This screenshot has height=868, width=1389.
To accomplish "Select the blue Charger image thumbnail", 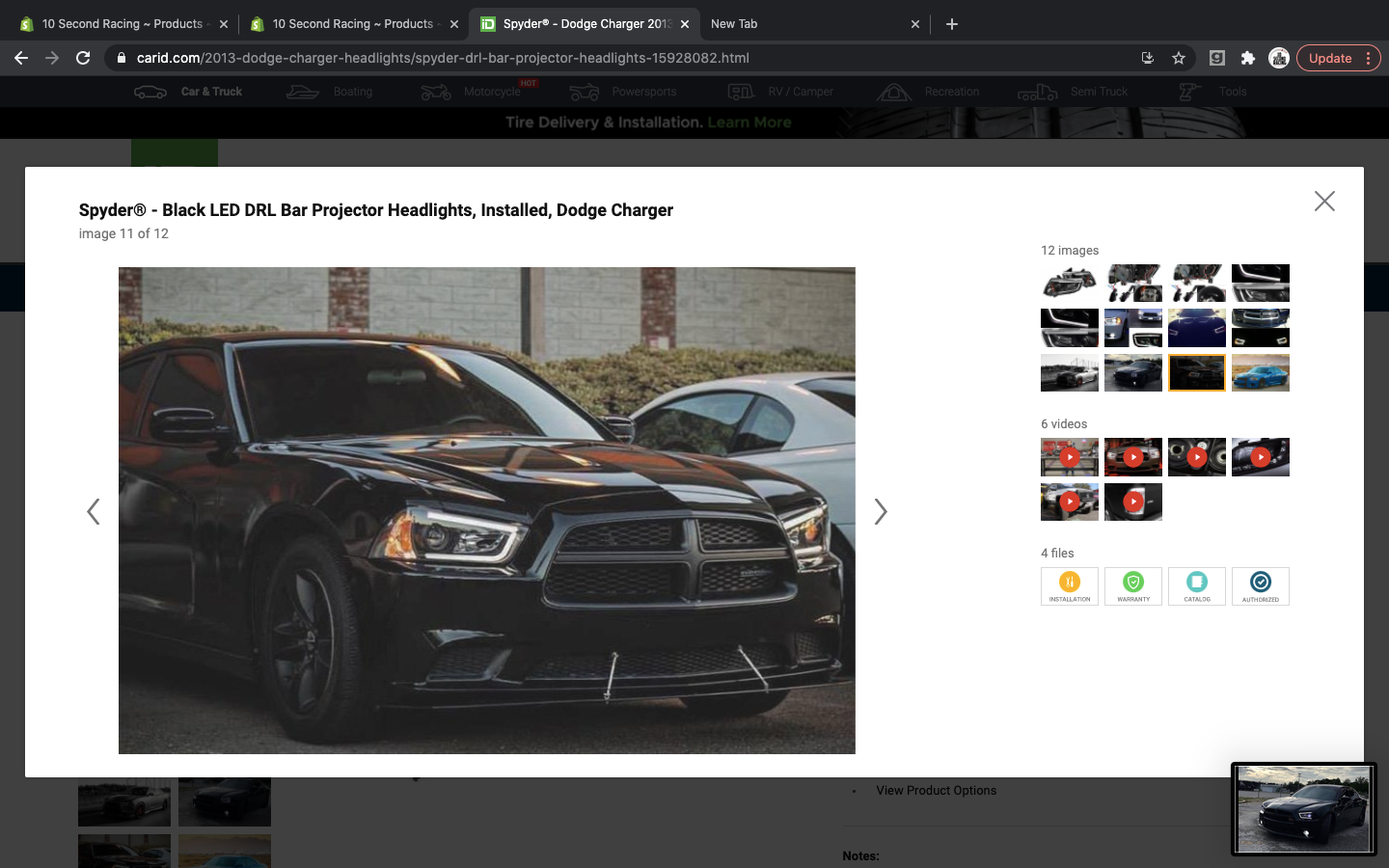I will [x=1260, y=373].
